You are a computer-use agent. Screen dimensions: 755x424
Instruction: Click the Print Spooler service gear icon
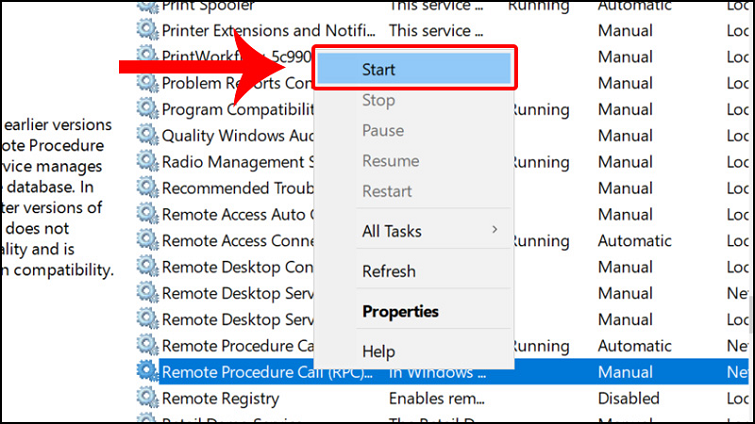coord(147,6)
